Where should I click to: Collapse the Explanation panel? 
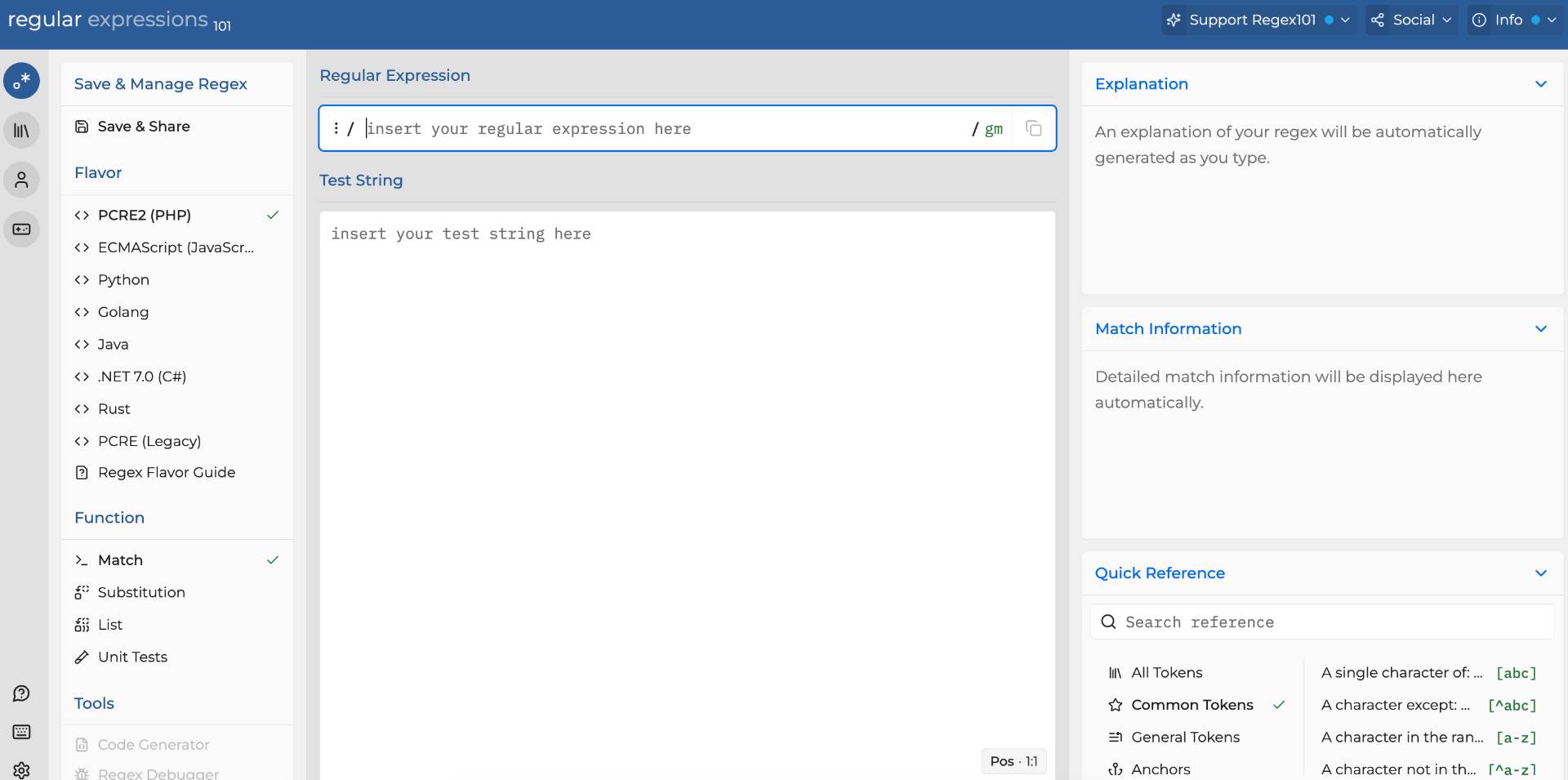[x=1540, y=84]
